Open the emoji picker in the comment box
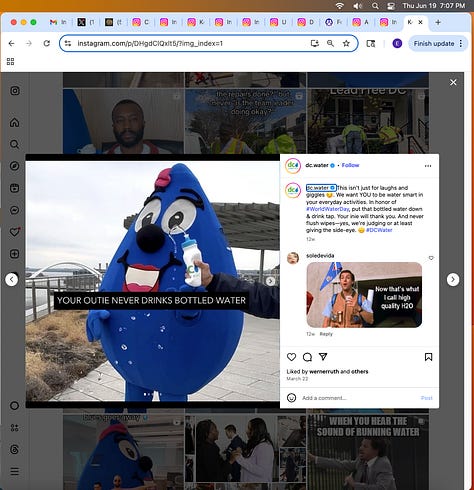Image resolution: width=474 pixels, height=490 pixels. pos(291,398)
